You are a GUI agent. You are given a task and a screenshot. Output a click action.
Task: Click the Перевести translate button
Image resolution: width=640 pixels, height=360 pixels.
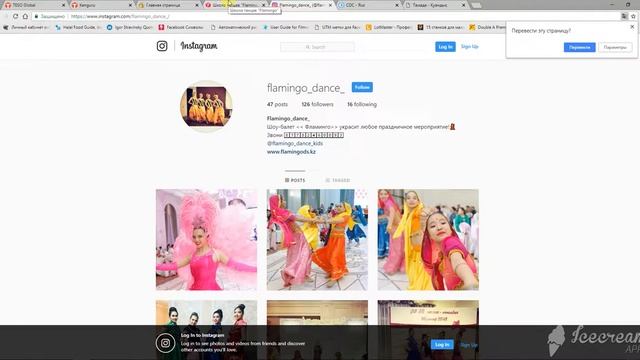point(580,47)
